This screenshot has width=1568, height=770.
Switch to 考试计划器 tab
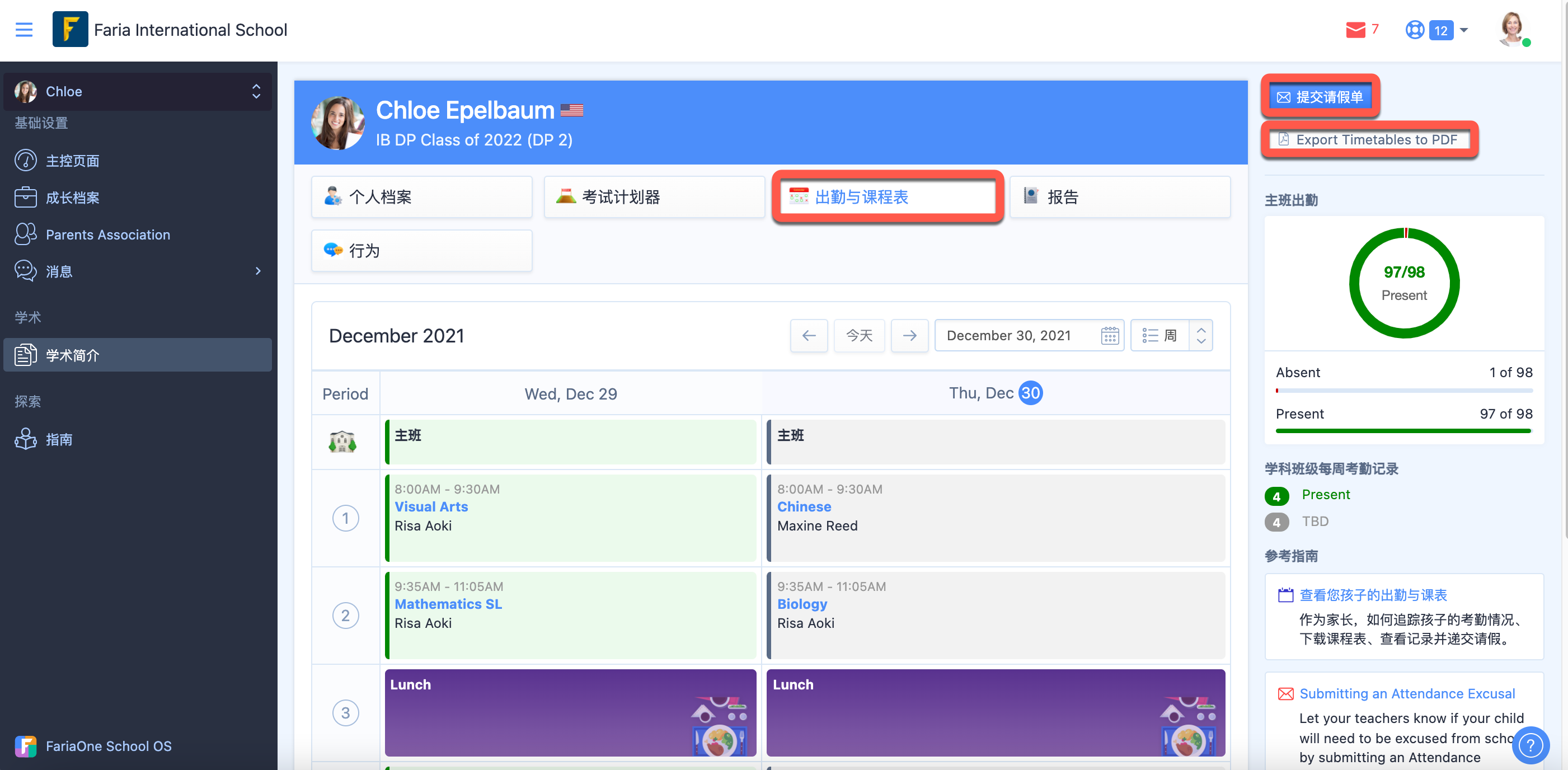(x=654, y=196)
